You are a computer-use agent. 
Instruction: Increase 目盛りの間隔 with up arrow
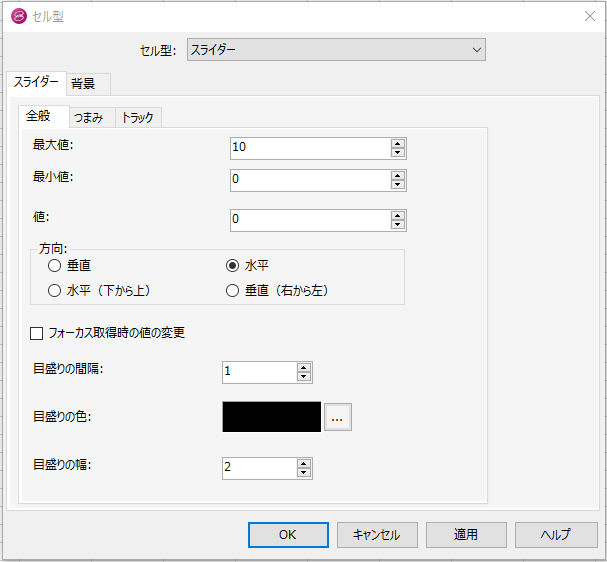click(x=304, y=368)
